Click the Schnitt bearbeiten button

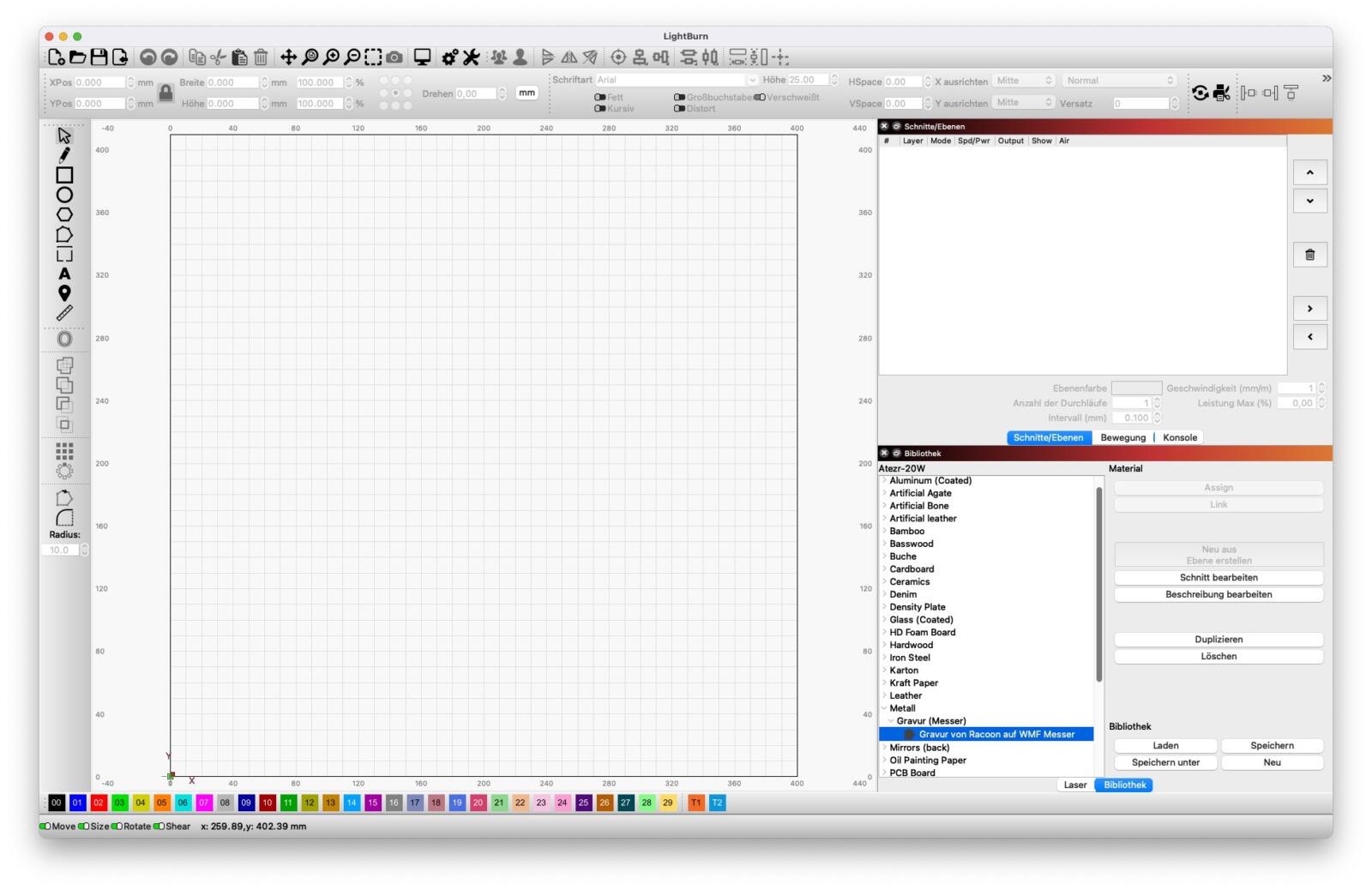tap(1218, 578)
